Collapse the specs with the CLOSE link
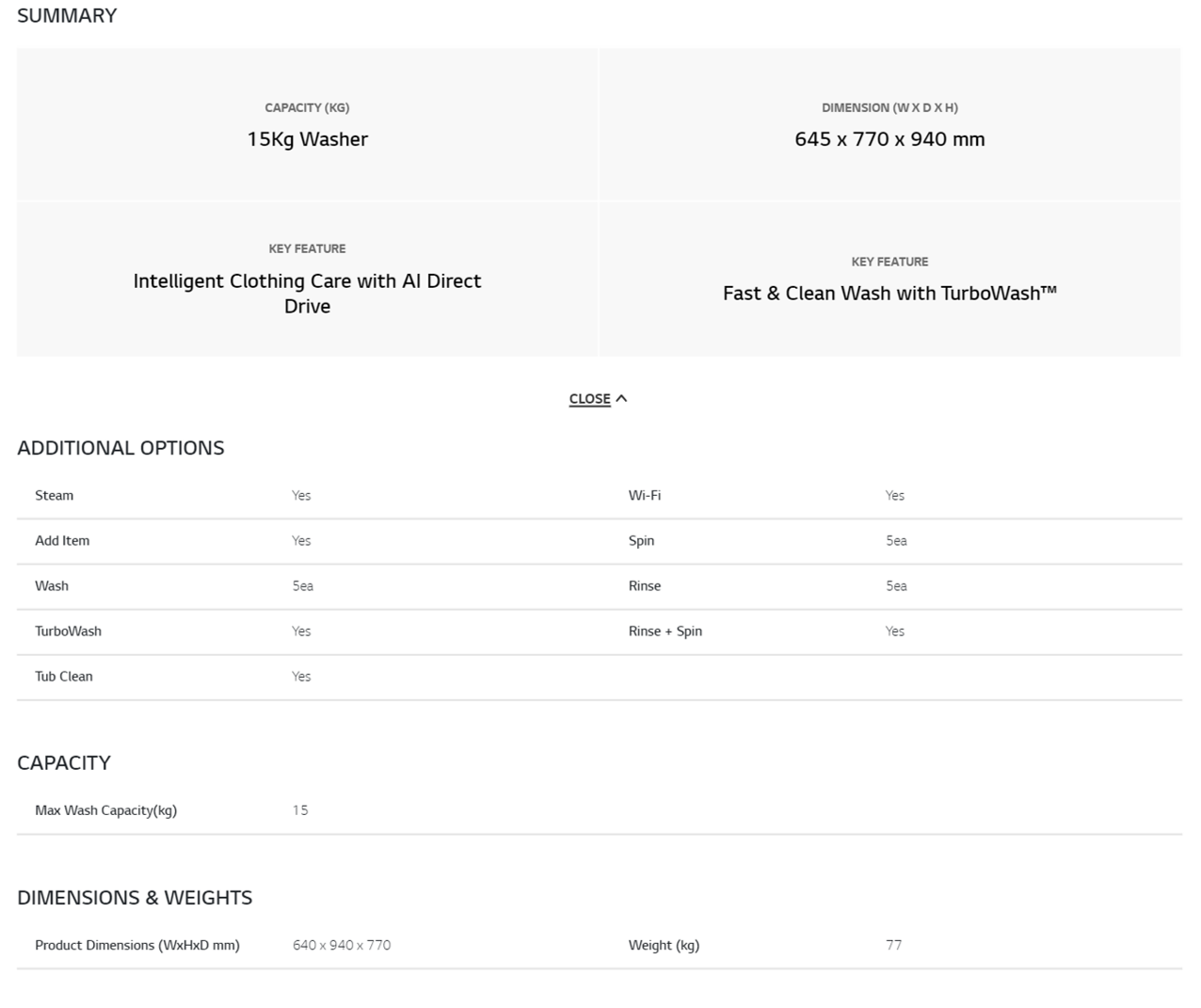 pos(589,399)
